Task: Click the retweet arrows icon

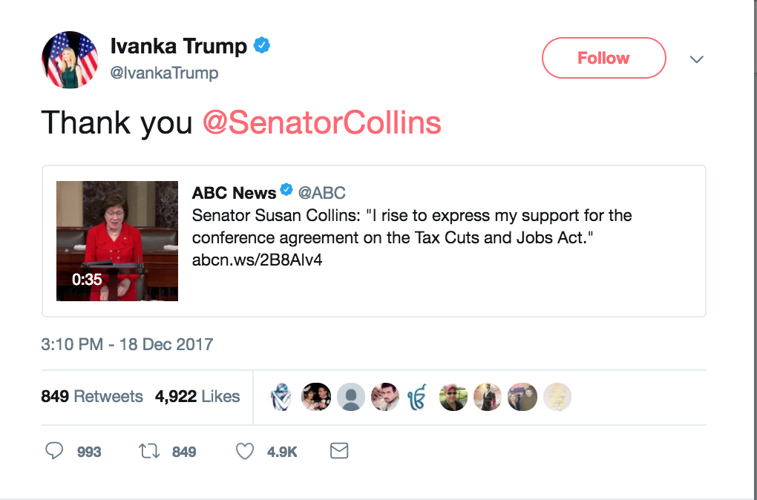Action: point(149,452)
